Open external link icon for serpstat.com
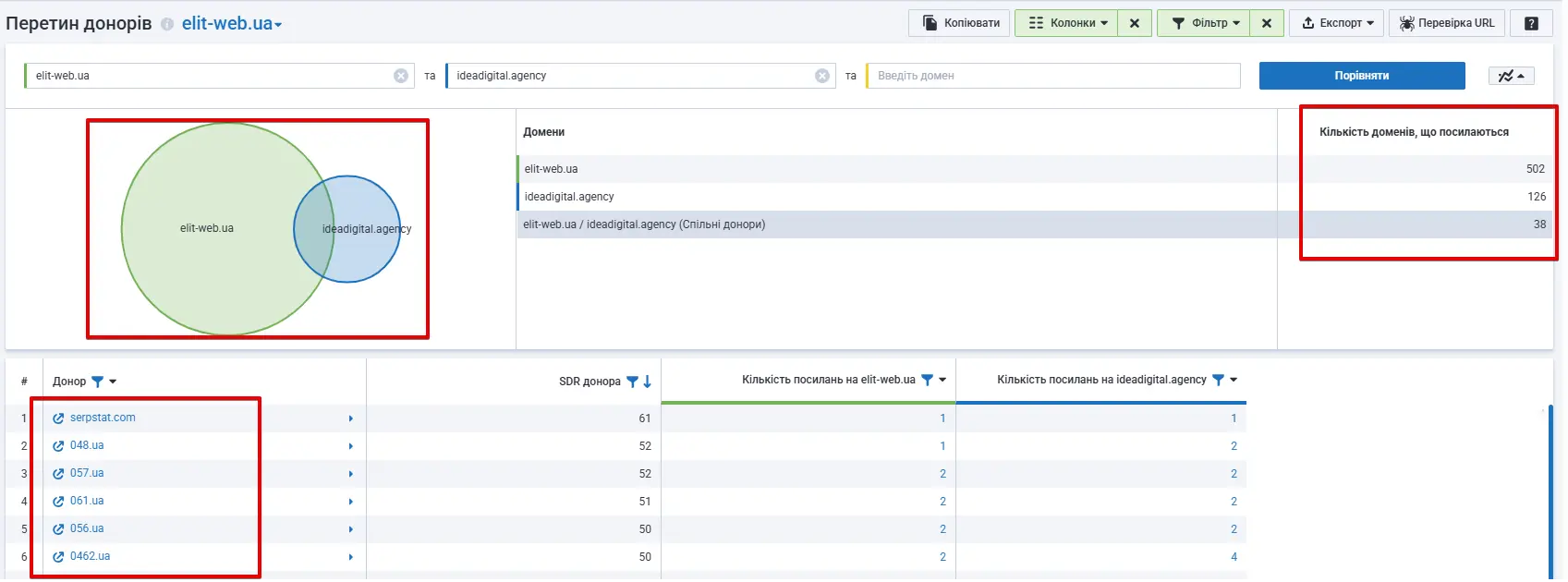Viewport: 1568px width, 582px height. [x=58, y=418]
